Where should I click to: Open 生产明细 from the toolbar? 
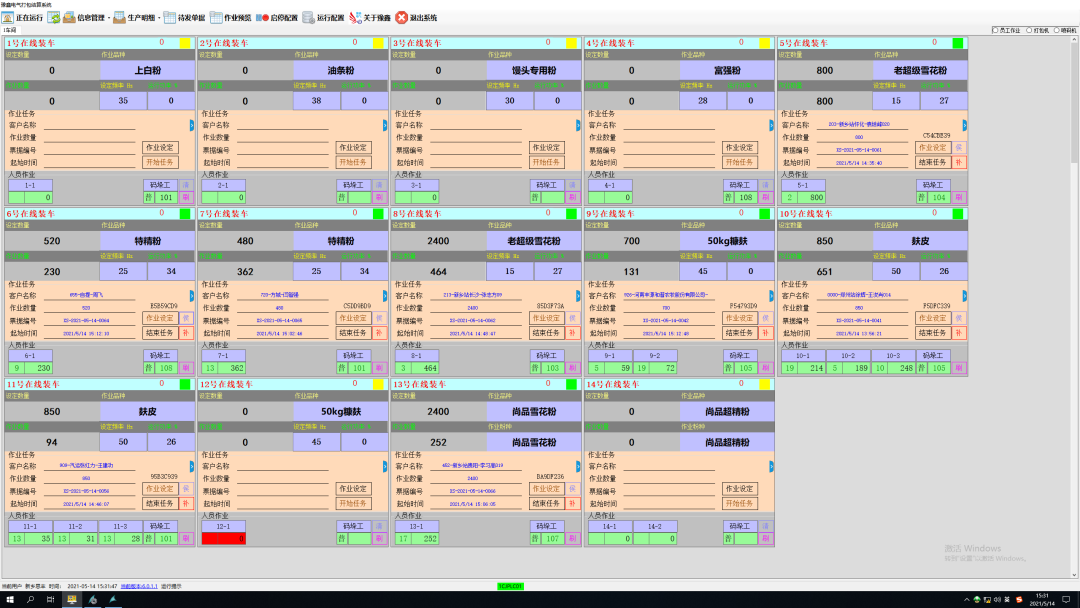coord(134,17)
